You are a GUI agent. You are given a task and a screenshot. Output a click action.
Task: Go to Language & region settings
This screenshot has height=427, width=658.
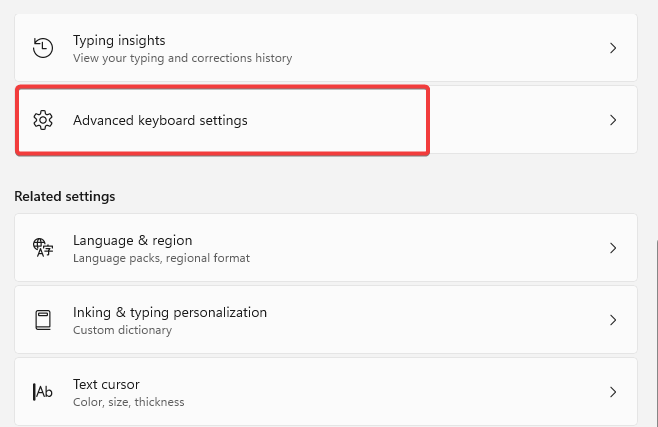click(x=132, y=241)
